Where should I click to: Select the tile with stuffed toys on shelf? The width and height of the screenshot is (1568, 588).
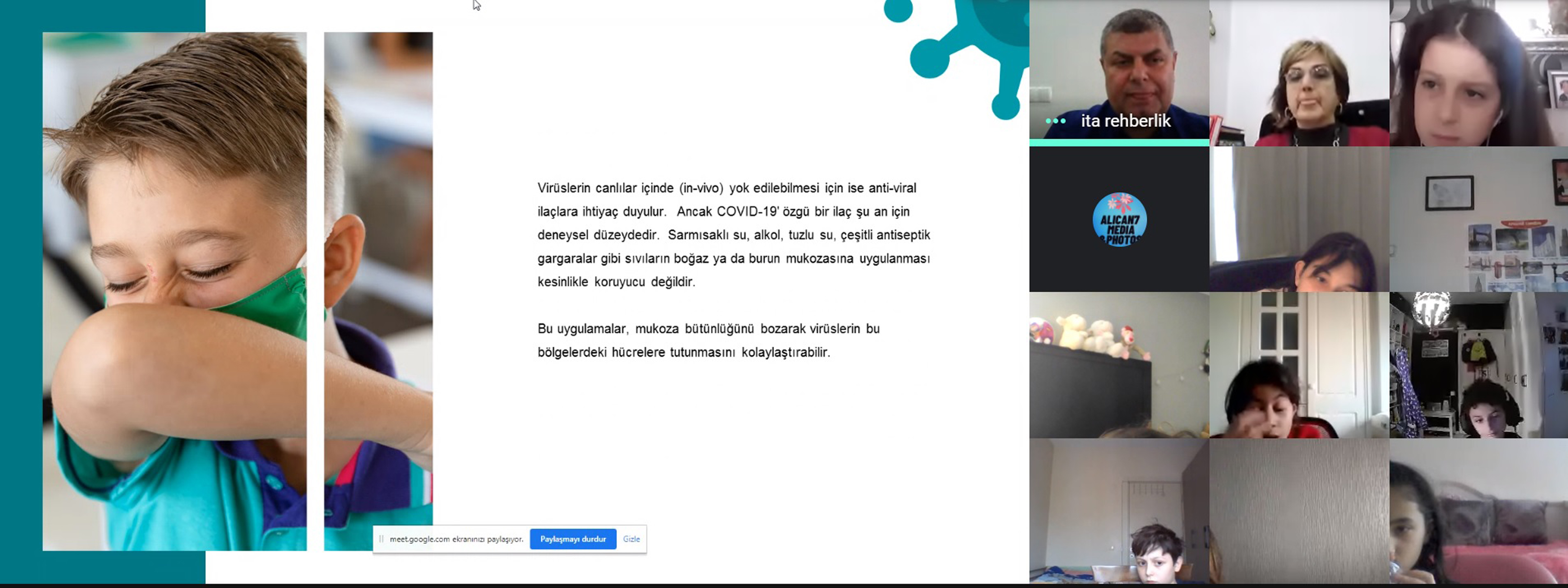(1119, 365)
